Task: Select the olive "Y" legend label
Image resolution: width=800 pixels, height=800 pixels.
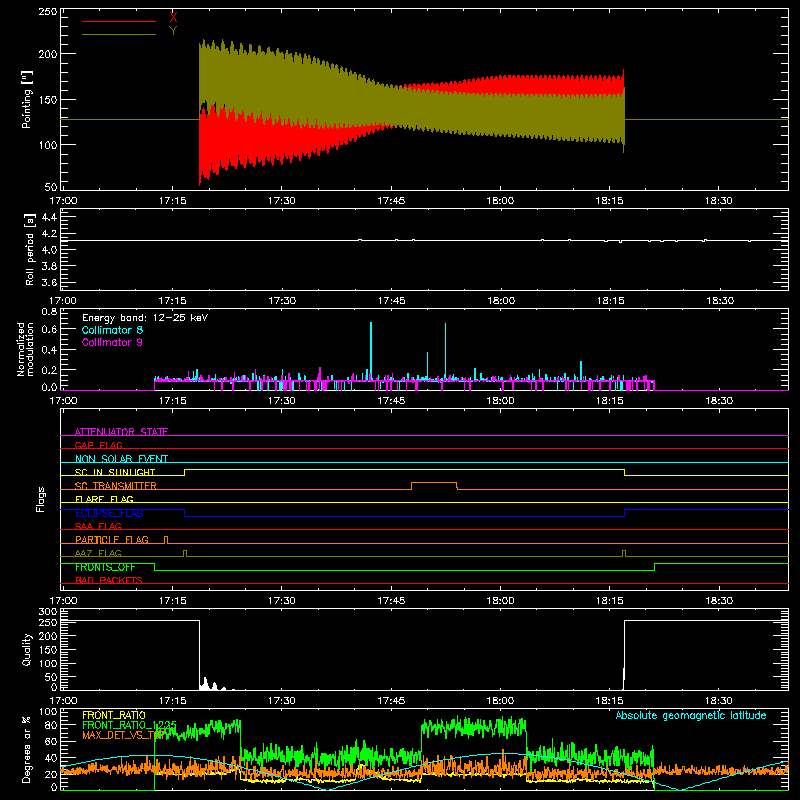Action: pos(173,31)
